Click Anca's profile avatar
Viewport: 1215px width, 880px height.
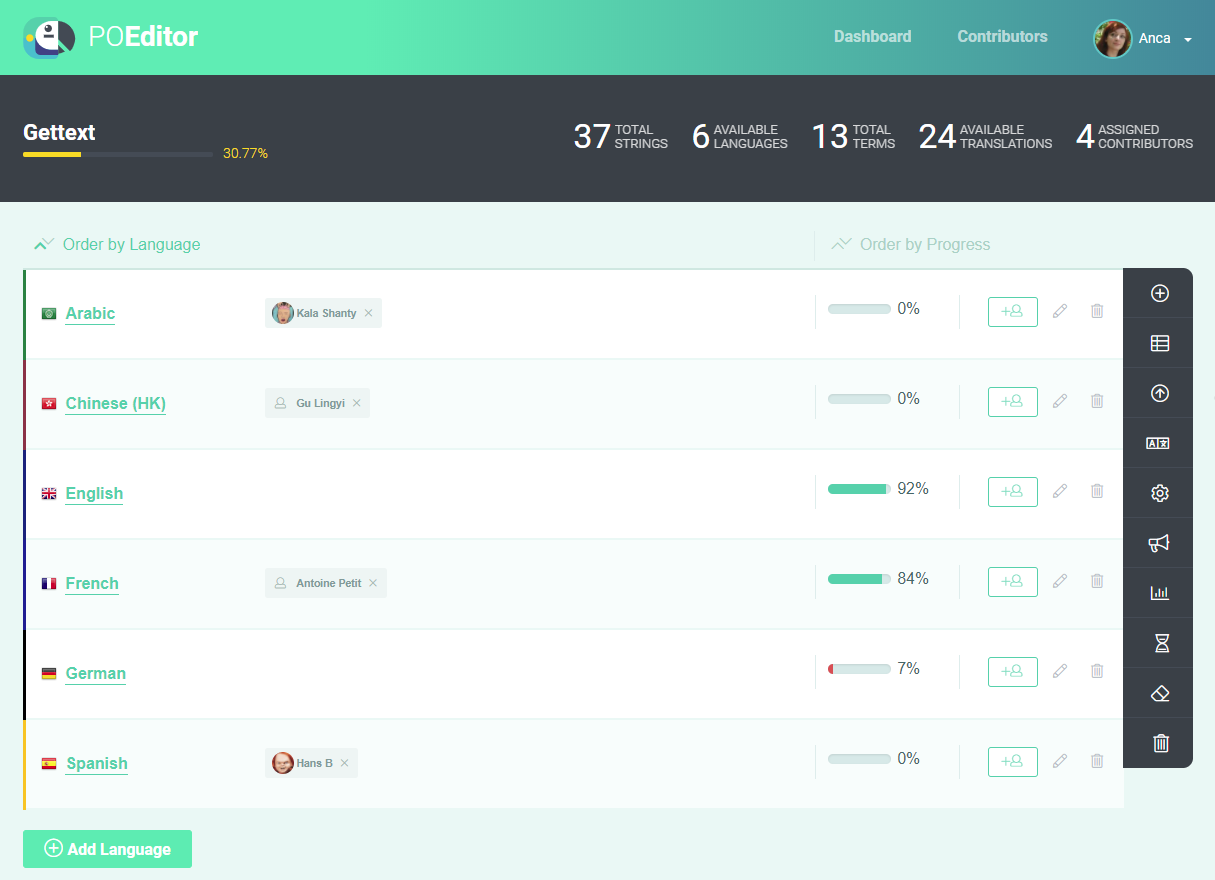[x=1113, y=39]
